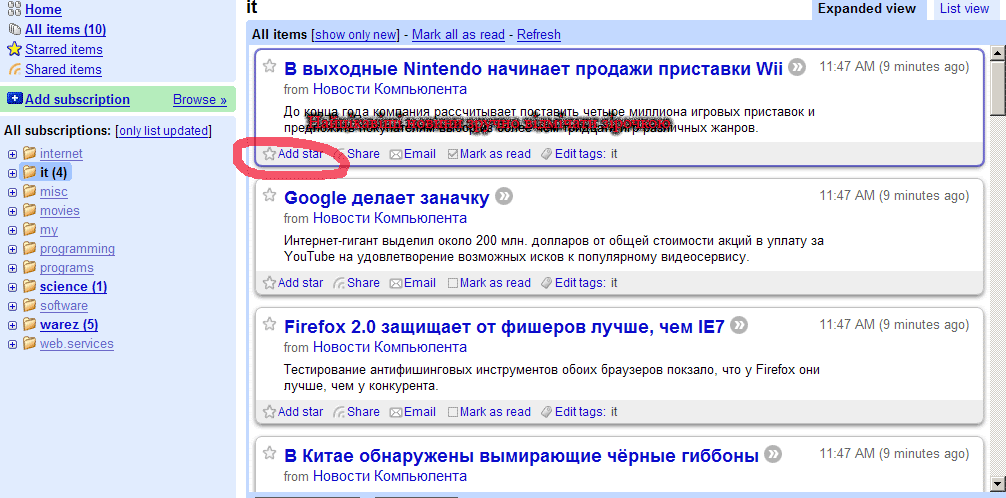The height and width of the screenshot is (498, 1006).
Task: Open the Firefox 2.0 article title
Action: tap(504, 327)
